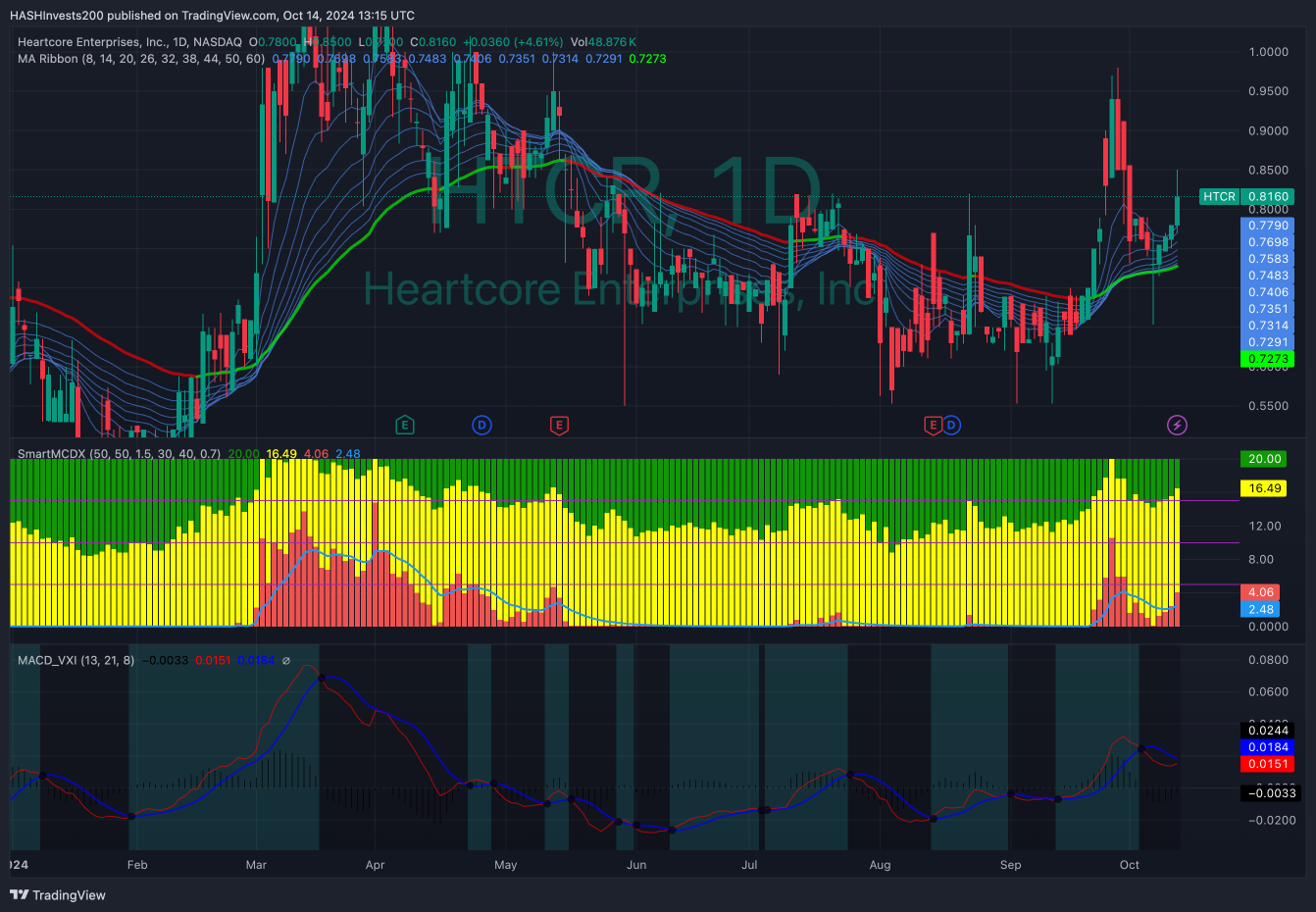Click the blue 2.48 label on SmartMCDX scale
The image size is (1316, 912).
(x=1261, y=609)
